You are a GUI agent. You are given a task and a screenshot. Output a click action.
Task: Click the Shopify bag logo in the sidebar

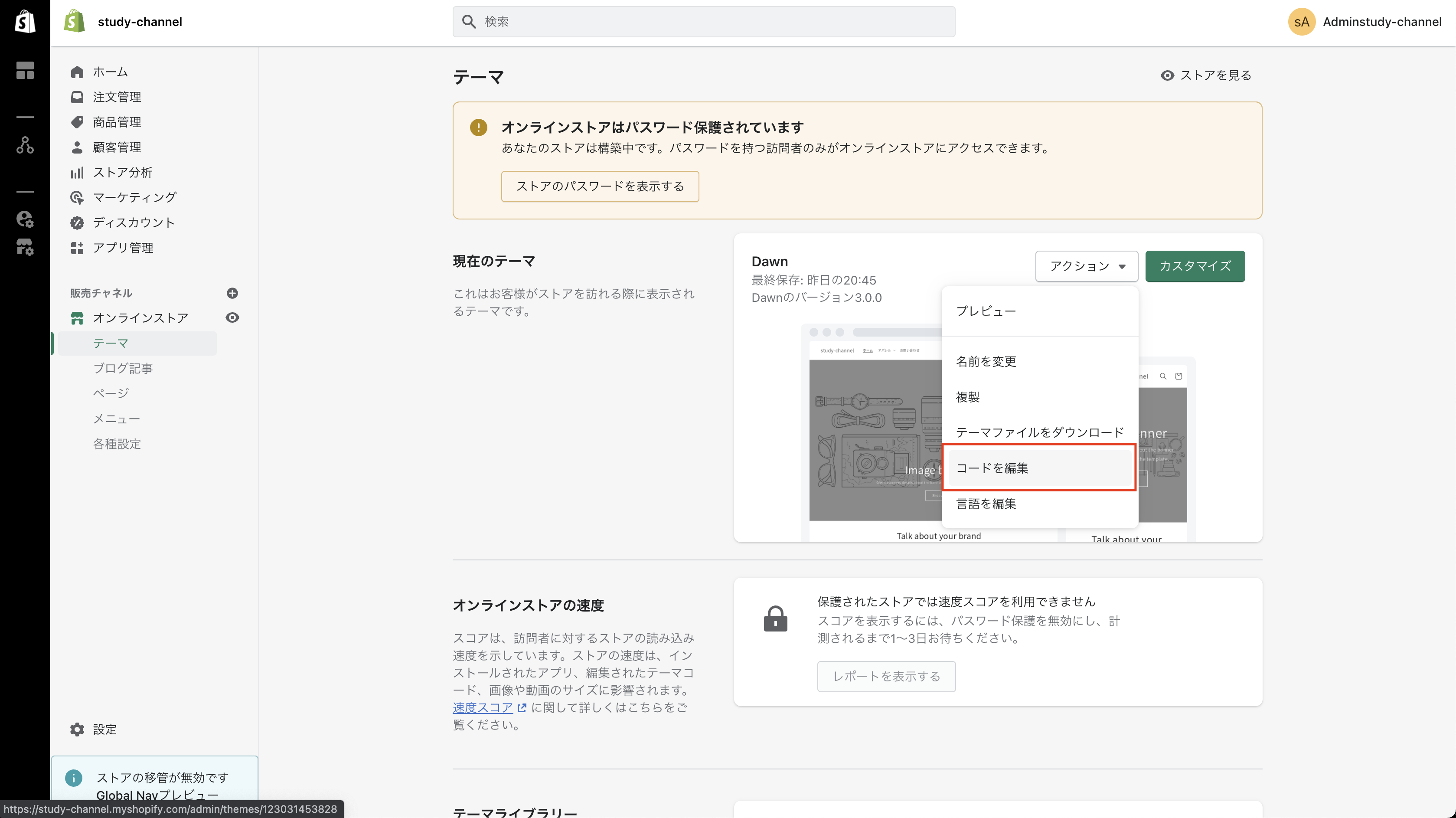tap(25, 22)
